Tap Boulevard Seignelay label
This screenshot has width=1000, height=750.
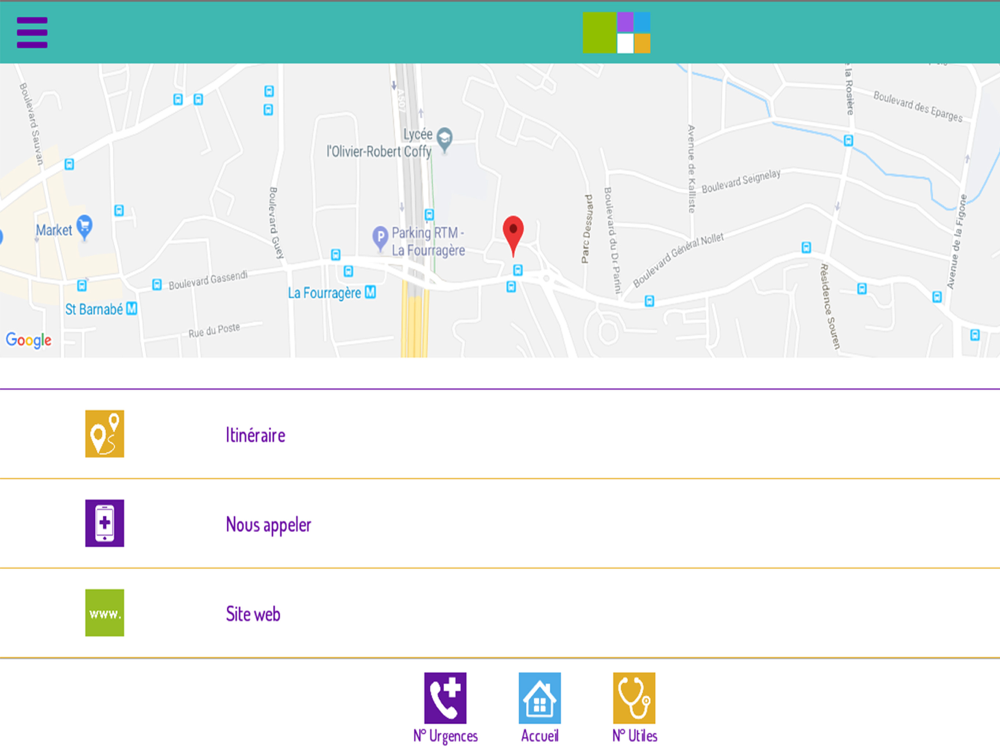741,181
